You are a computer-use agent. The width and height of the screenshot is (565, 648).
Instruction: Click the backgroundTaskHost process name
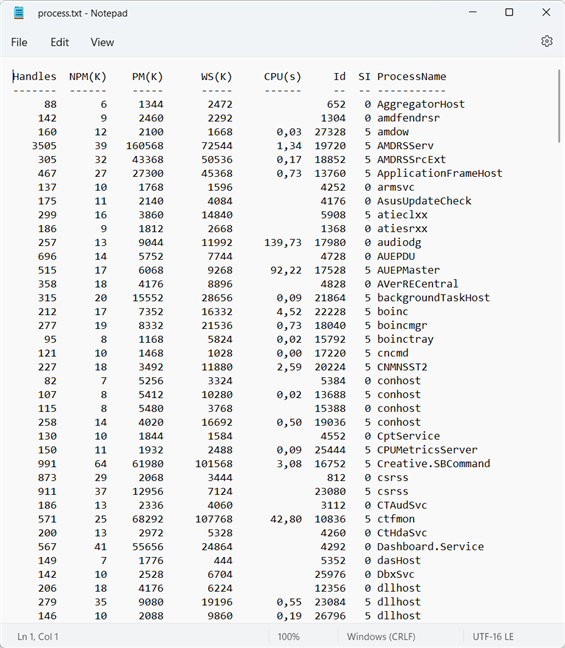(x=433, y=298)
